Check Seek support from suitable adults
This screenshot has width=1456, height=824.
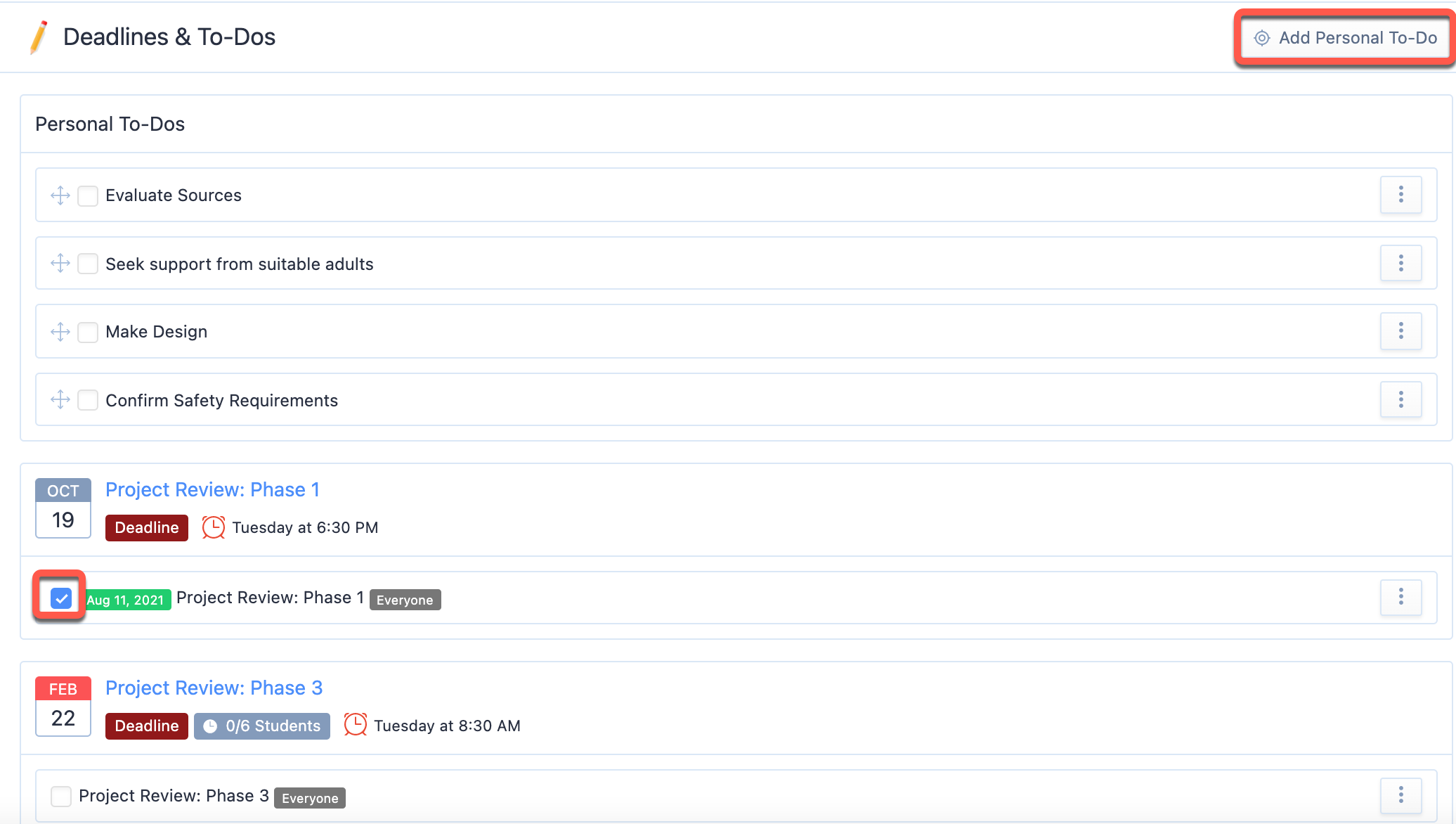88,264
